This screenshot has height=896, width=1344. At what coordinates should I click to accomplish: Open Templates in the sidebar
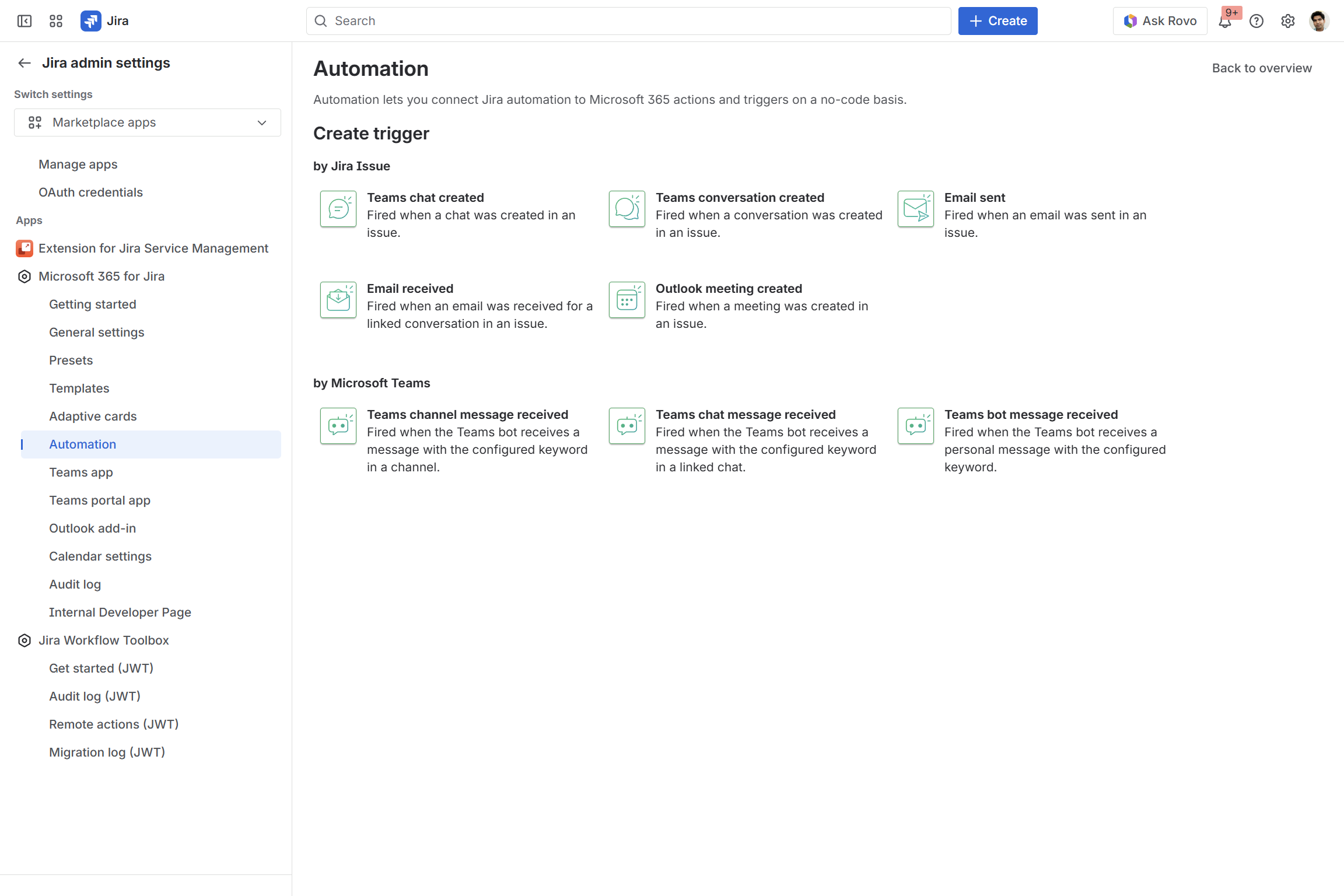coord(79,388)
